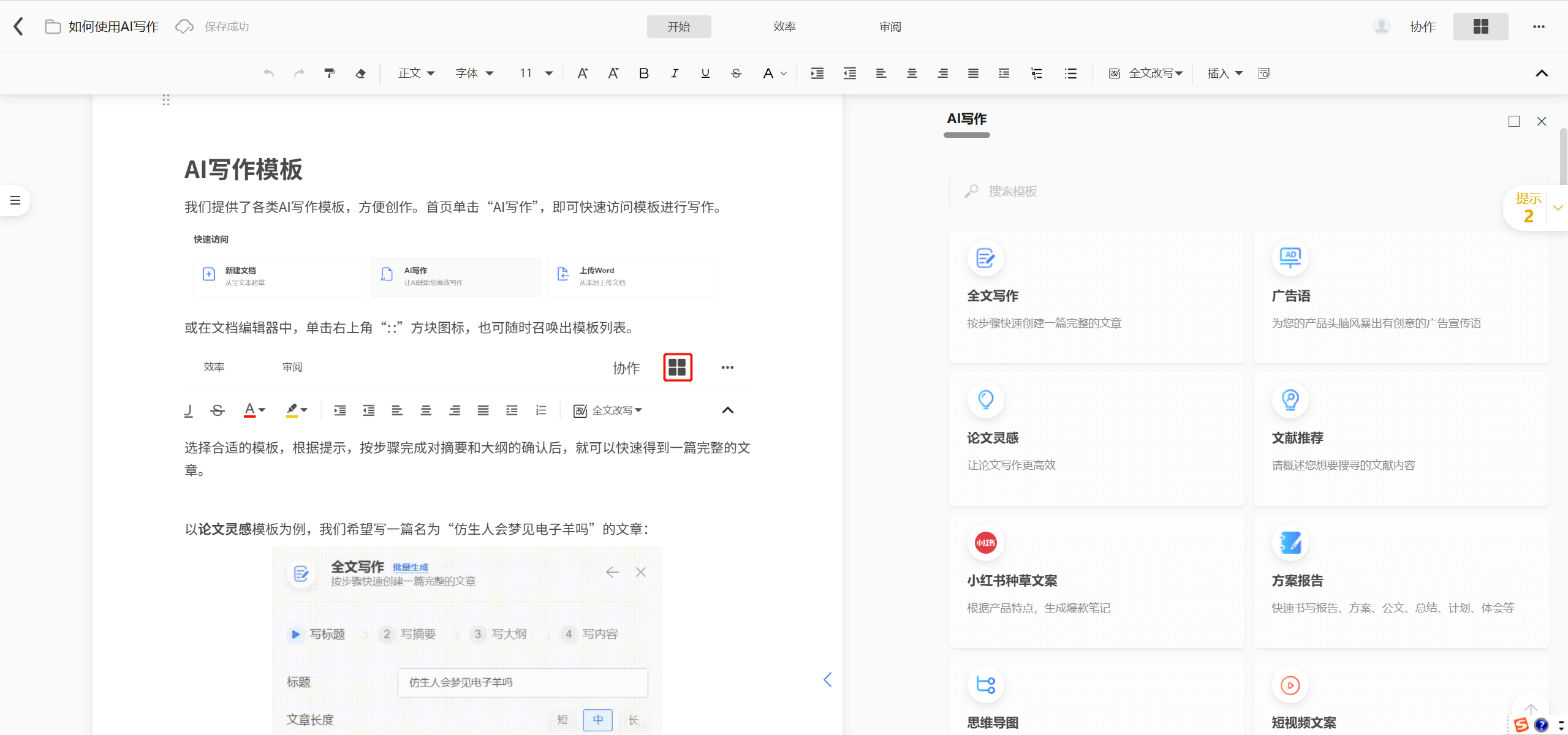Decrease font size
1568x735 pixels.
point(613,73)
